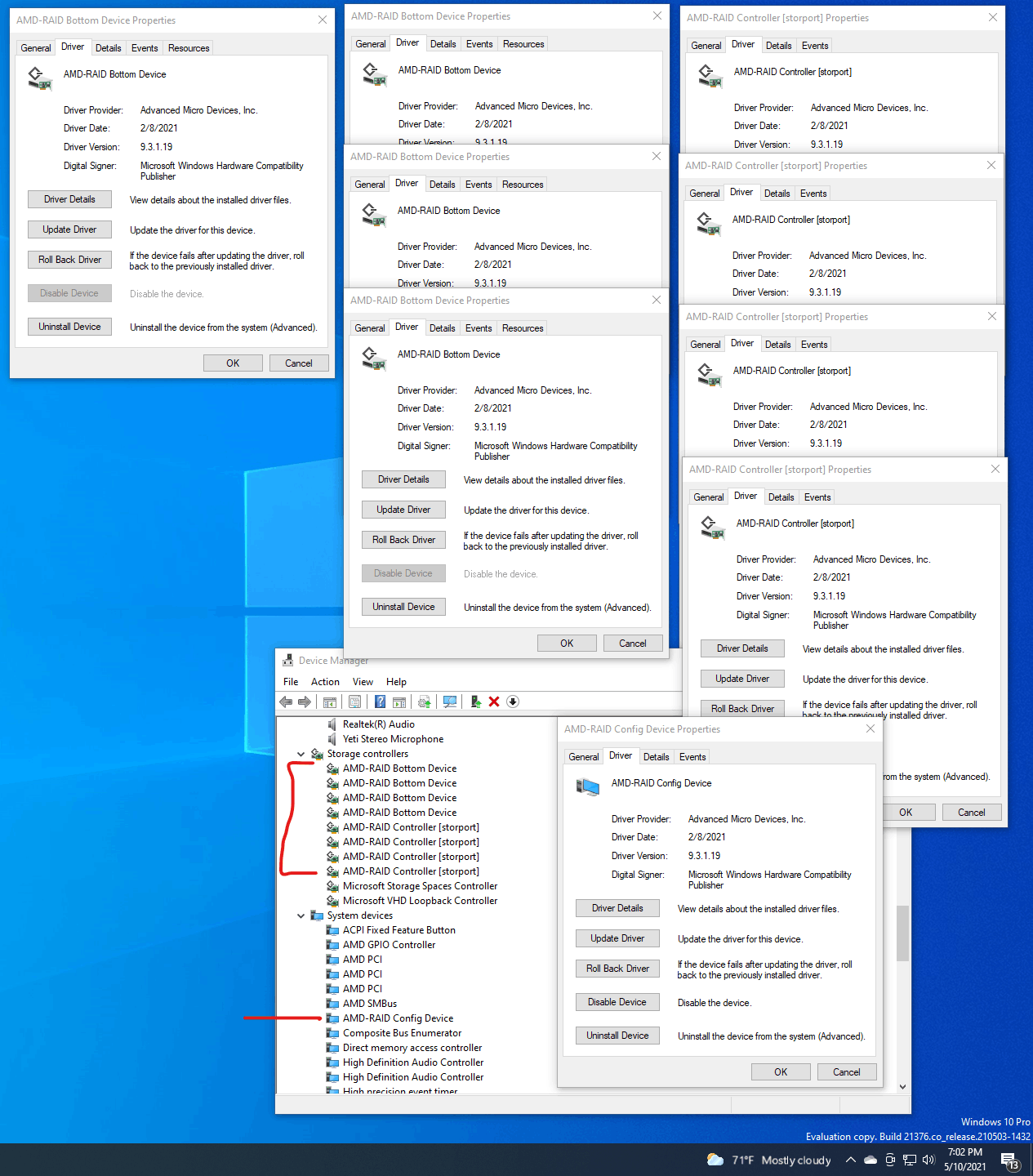This screenshot has width=1033, height=1176.
Task: Click the Device Manager vertical scrollbar thumb
Action: (x=902, y=933)
